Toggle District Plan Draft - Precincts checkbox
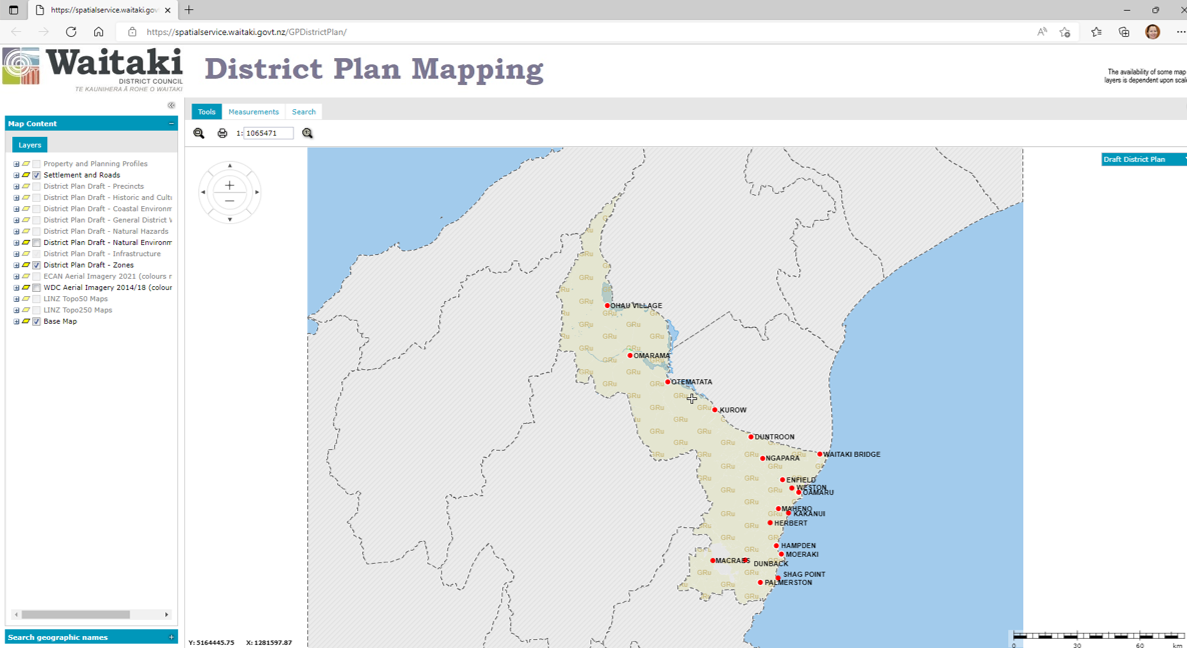This screenshot has height=652, width=1187. pyautogui.click(x=36, y=186)
